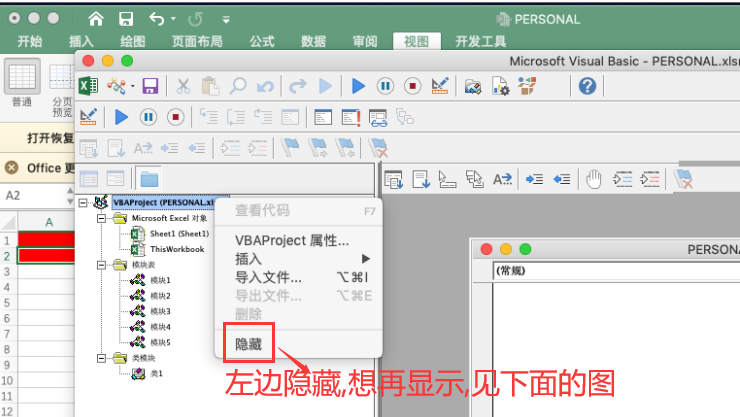Click the Cut scissors icon
This screenshot has width=740, height=417.
pos(183,86)
